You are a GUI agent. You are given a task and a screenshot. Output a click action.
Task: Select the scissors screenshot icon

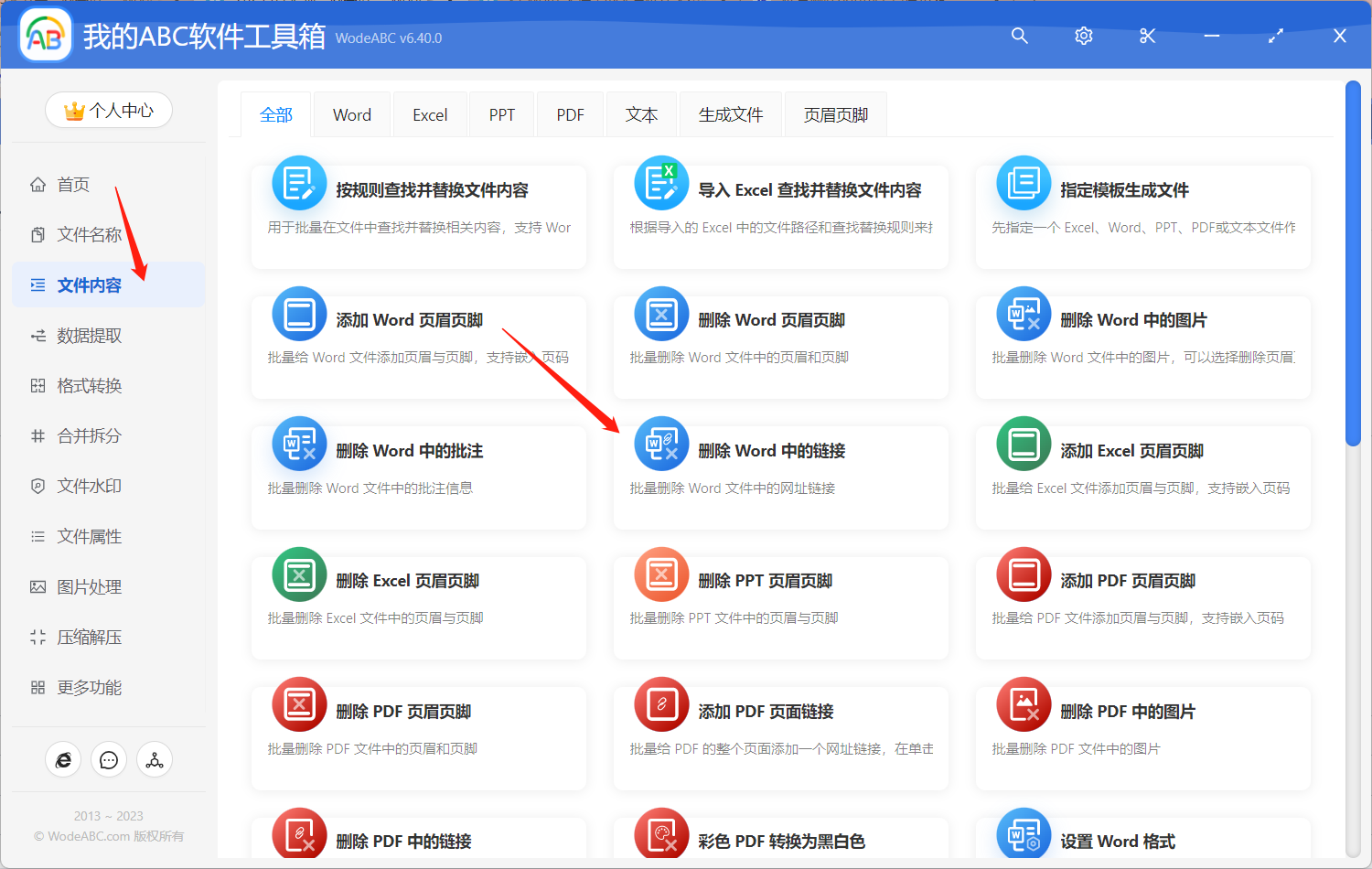point(1147,36)
